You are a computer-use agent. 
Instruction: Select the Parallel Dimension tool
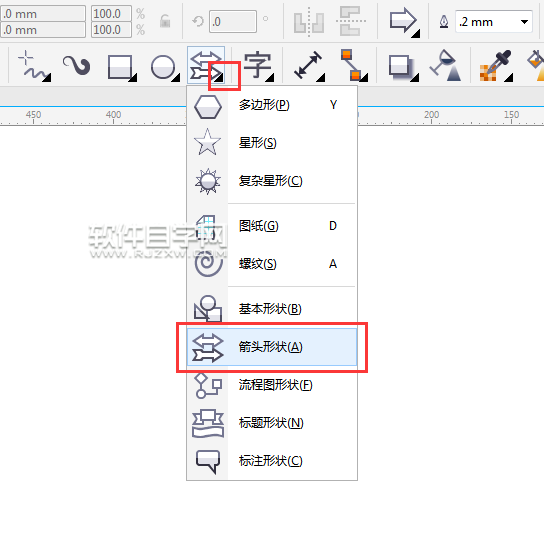coord(308,66)
